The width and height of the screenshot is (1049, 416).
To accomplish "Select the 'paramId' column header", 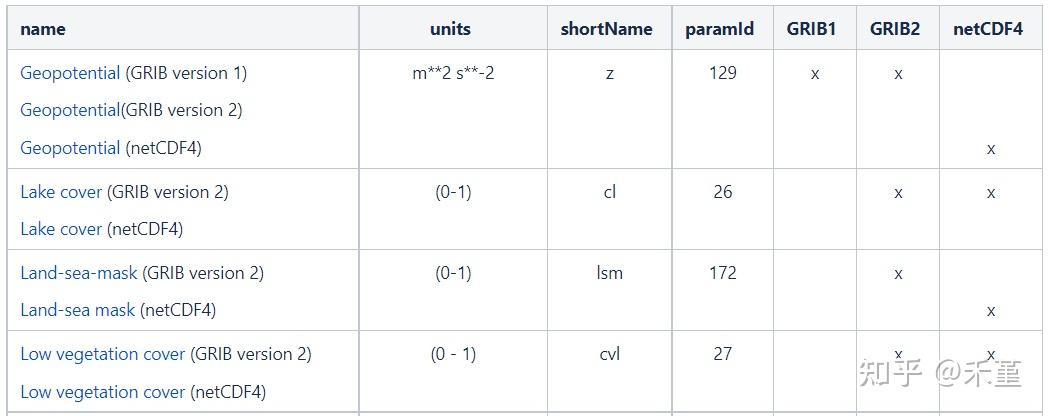I will [720, 29].
